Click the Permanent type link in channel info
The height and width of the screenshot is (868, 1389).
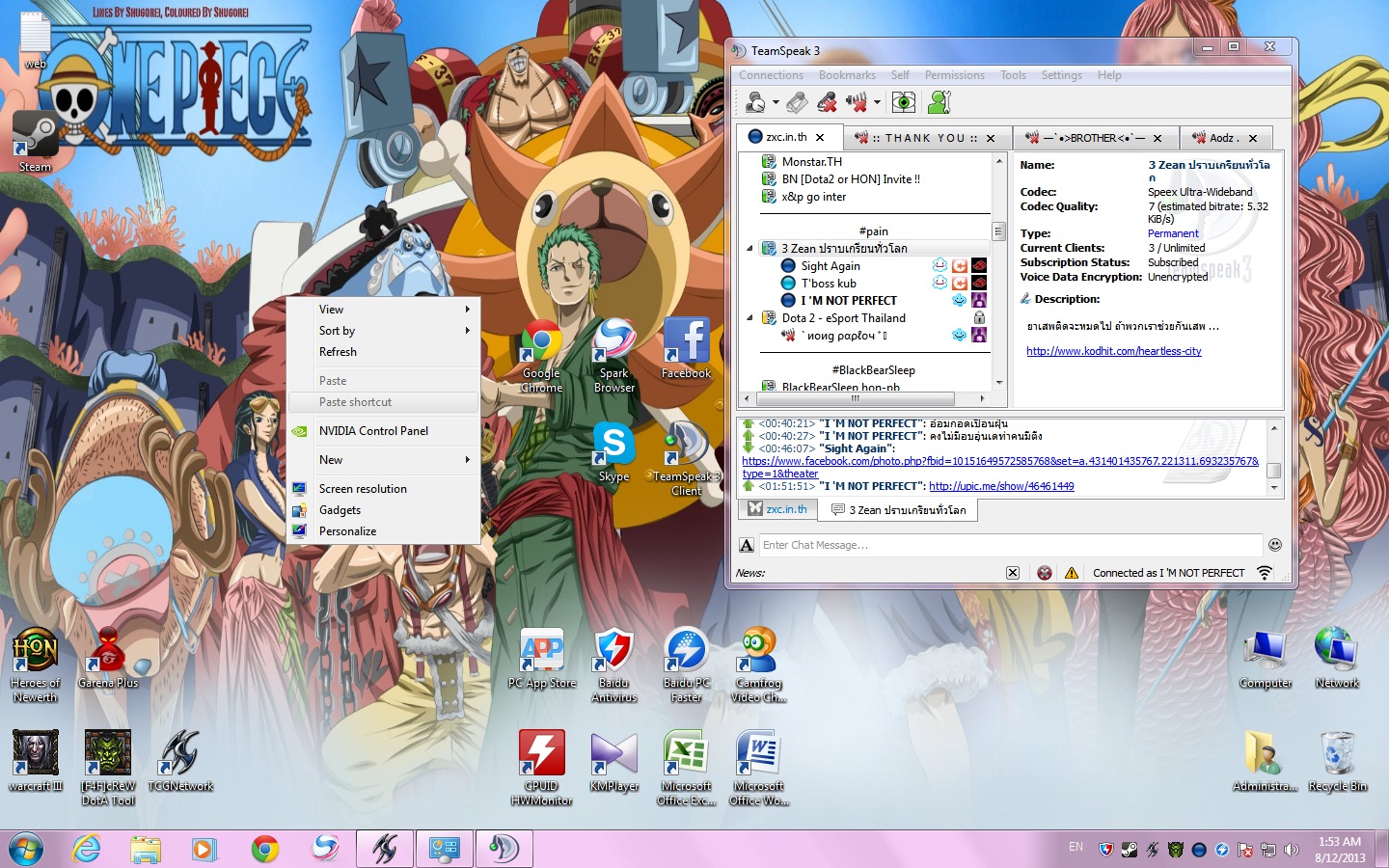pyautogui.click(x=1173, y=233)
